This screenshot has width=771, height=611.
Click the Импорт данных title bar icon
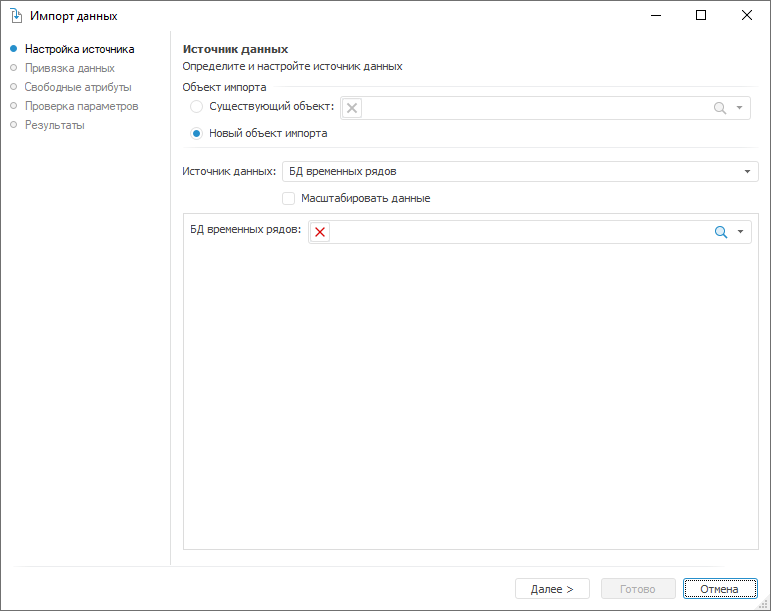click(16, 16)
